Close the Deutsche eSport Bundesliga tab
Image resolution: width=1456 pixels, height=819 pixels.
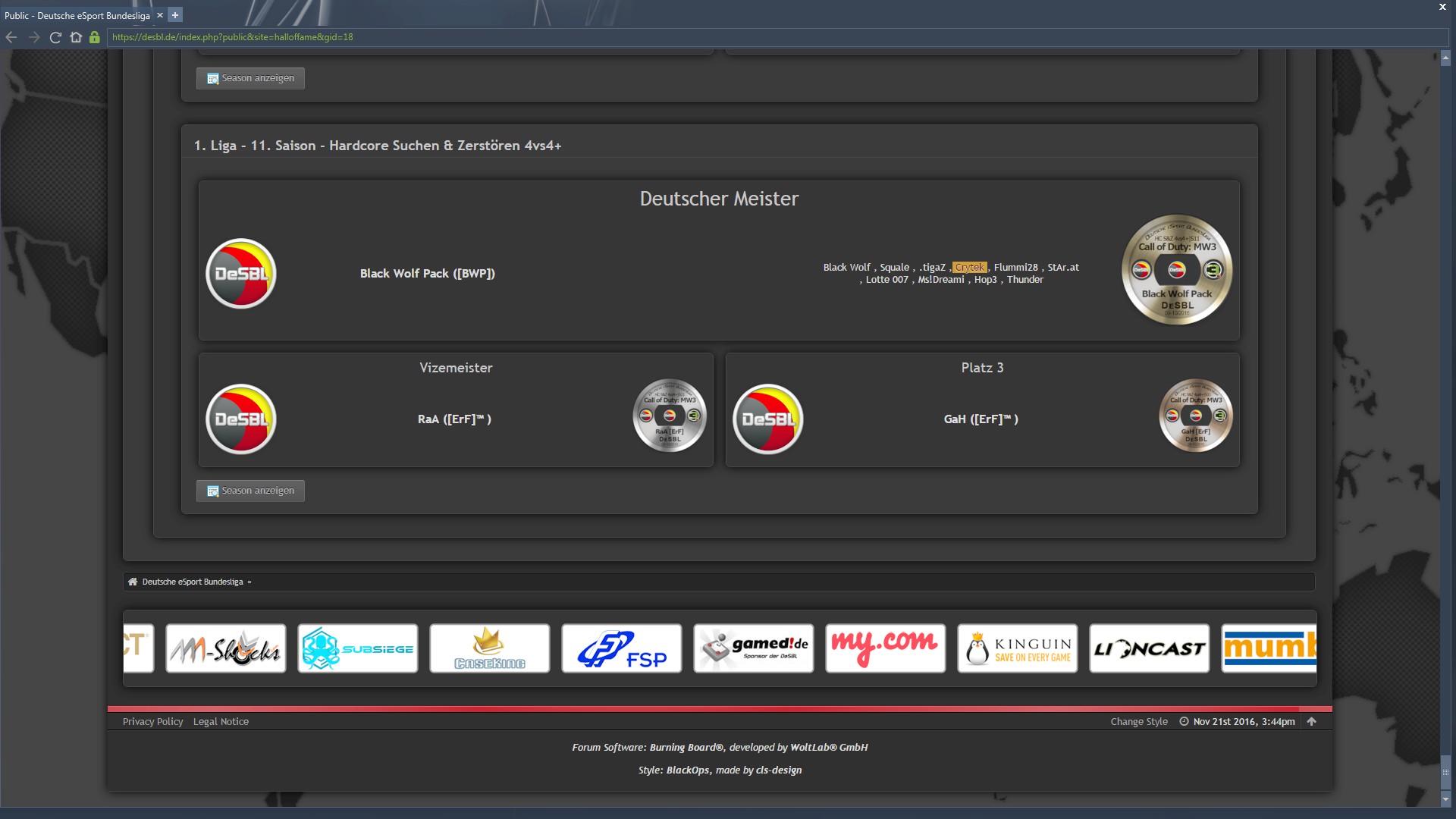tap(160, 15)
